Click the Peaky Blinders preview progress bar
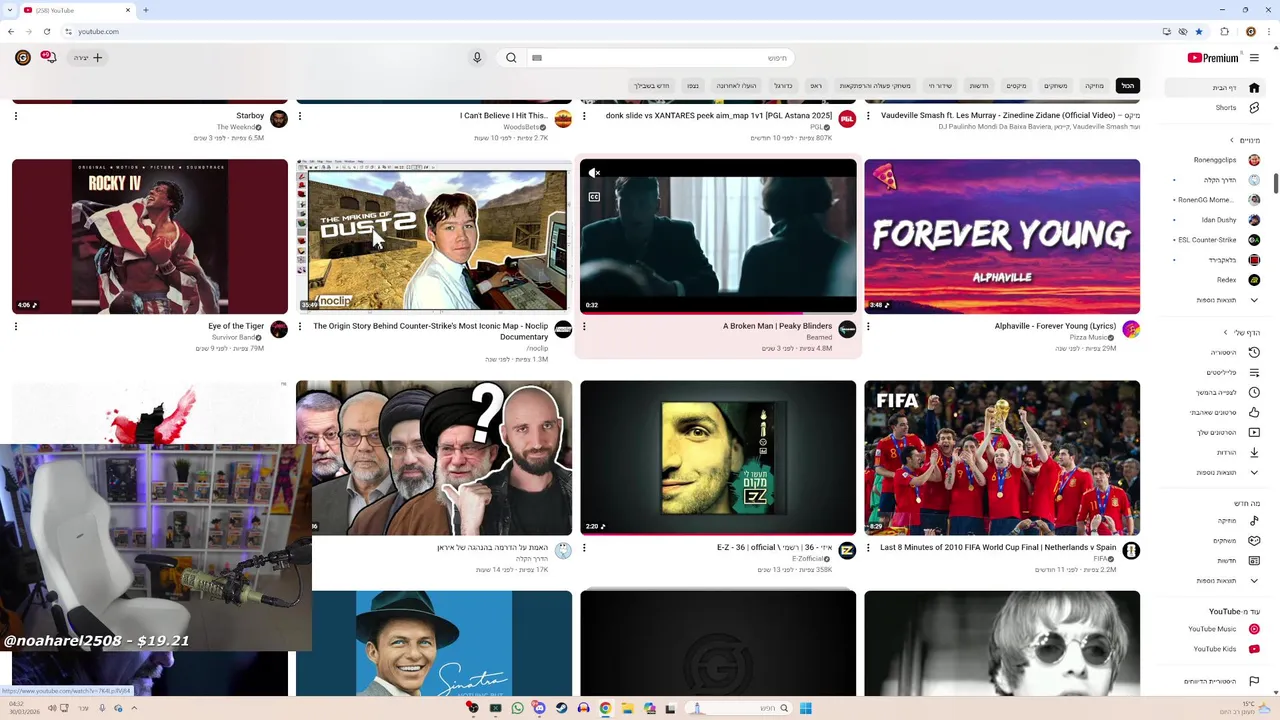The image size is (1280, 720). 718,313
